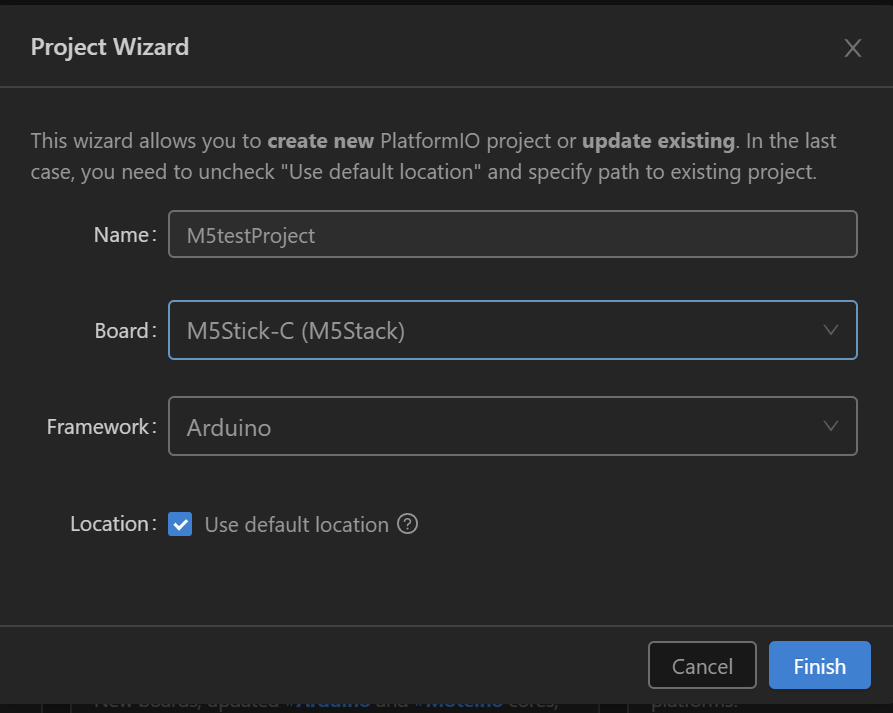Open board list showing M5Stick-C (M5Stack)
This screenshot has width=893, height=713.
[x=500, y=330]
